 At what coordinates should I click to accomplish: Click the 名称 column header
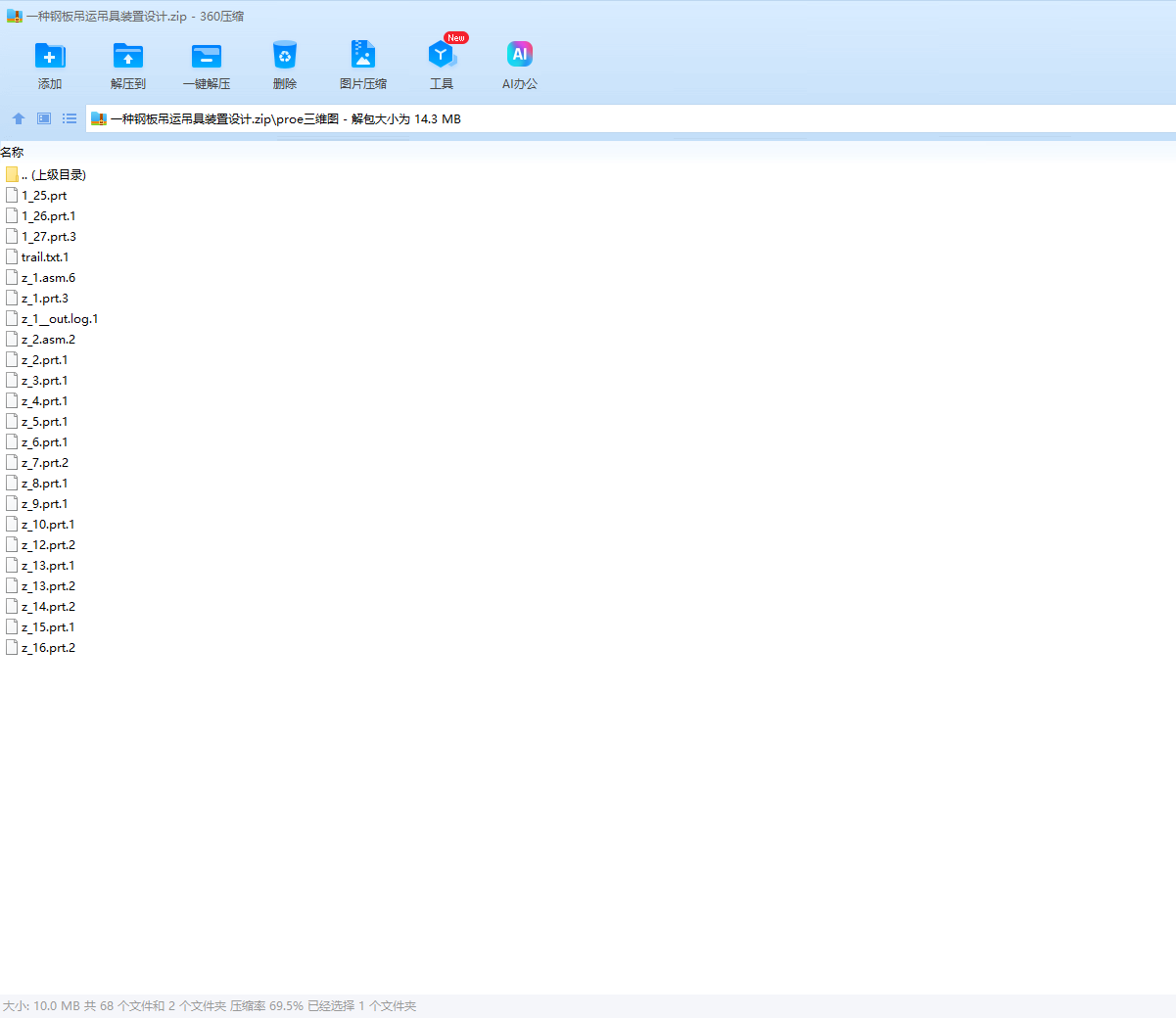(x=12, y=152)
